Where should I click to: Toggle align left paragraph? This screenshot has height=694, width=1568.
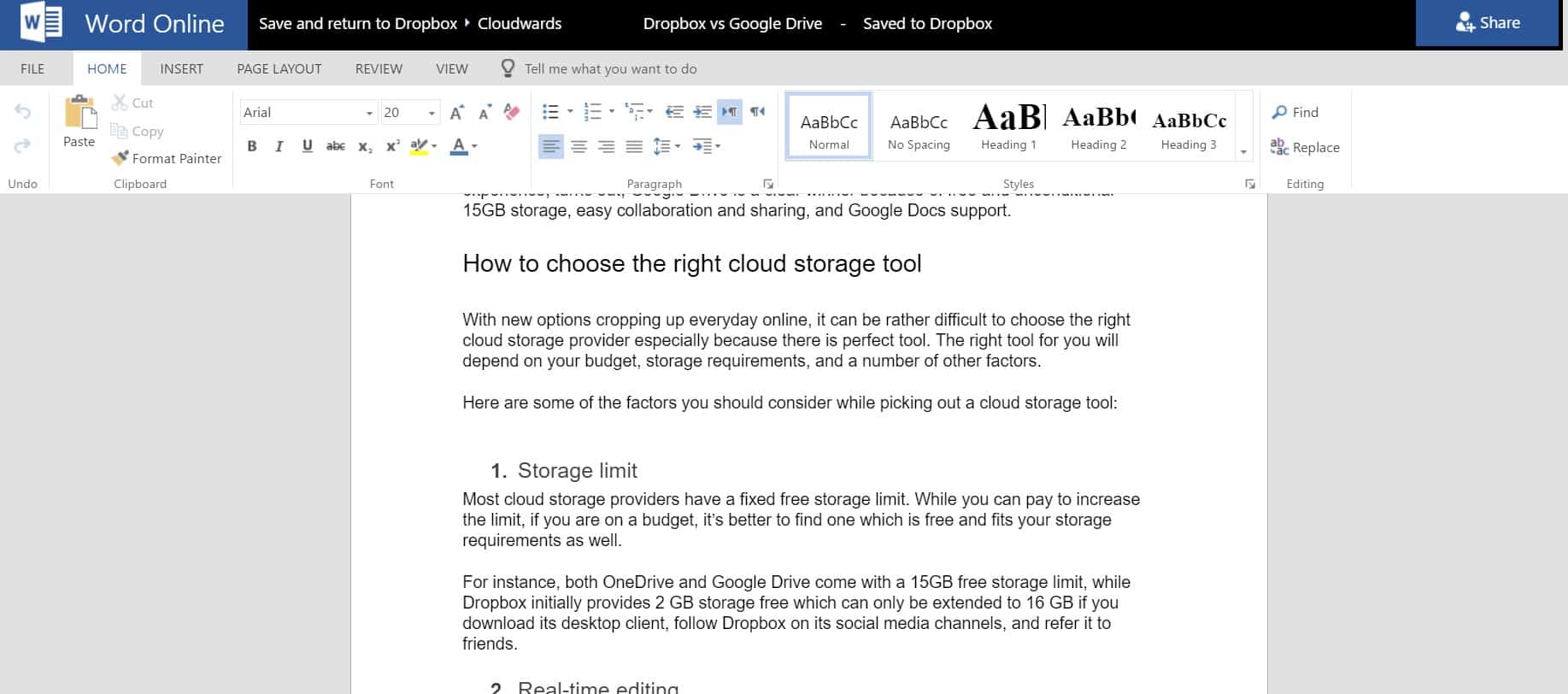point(551,147)
